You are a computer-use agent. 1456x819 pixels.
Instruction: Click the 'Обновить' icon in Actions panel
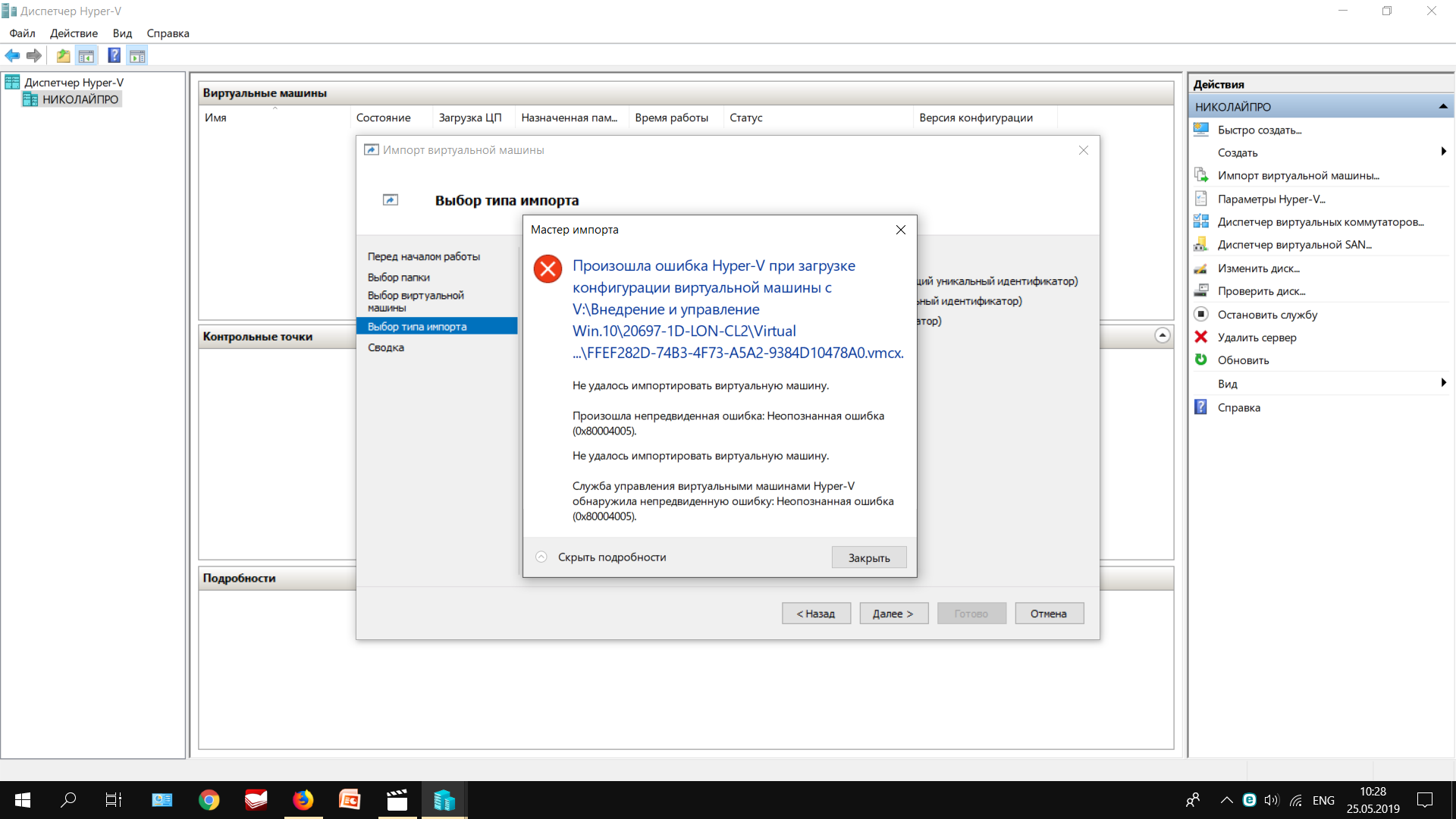pyautogui.click(x=1200, y=360)
